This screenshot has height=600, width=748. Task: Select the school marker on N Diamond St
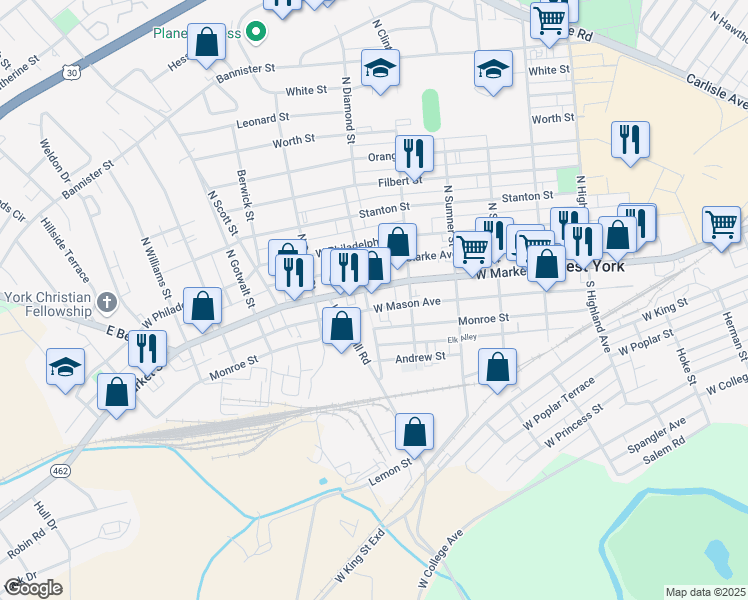(380, 69)
